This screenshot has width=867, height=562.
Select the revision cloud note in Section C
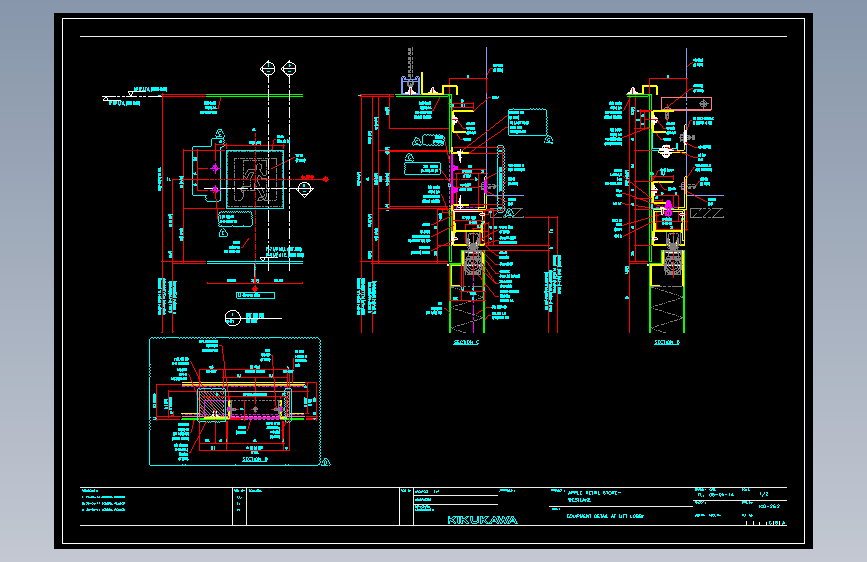point(527,122)
